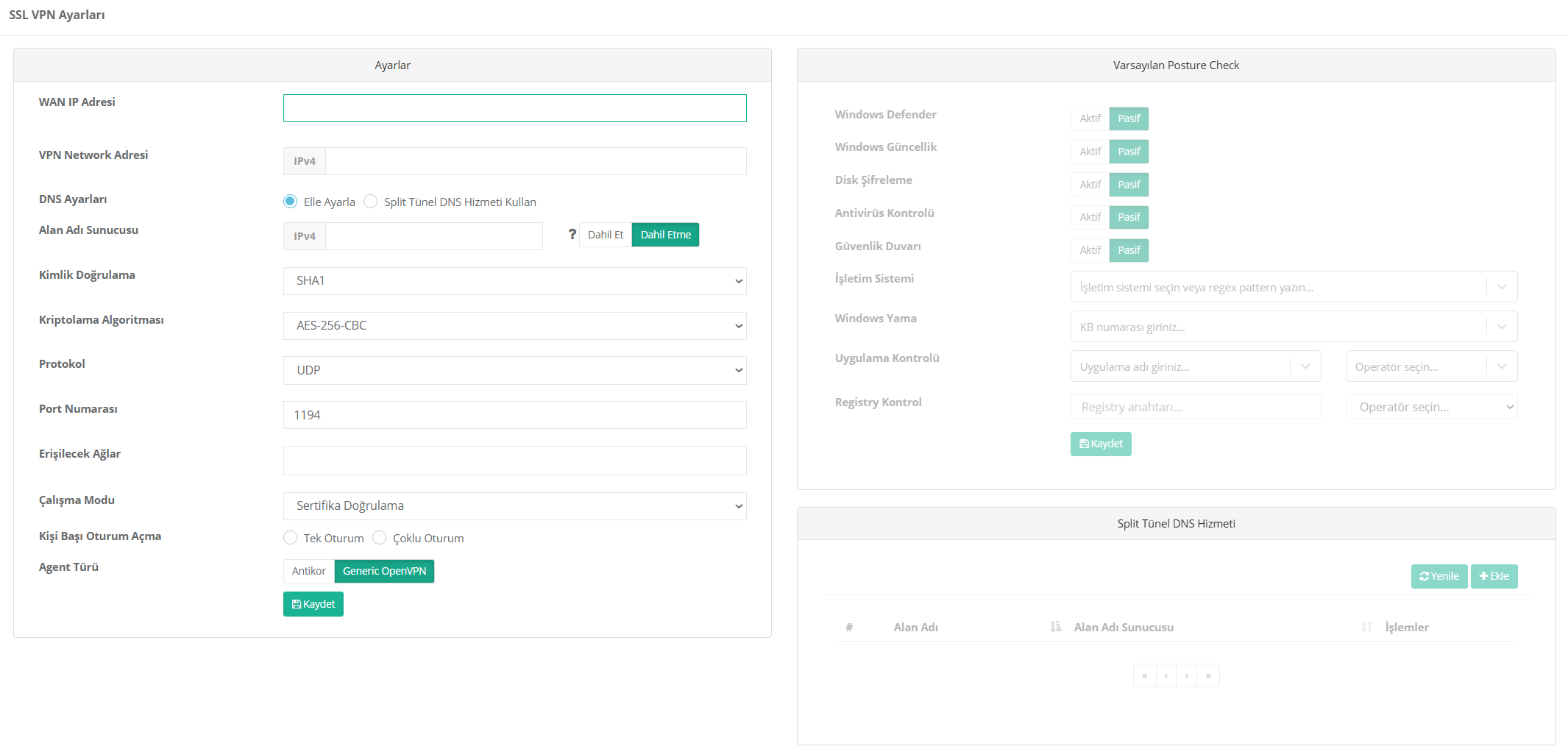This screenshot has width=1568, height=749.
Task: Switch Agent Türü to Antikor
Action: click(308, 571)
